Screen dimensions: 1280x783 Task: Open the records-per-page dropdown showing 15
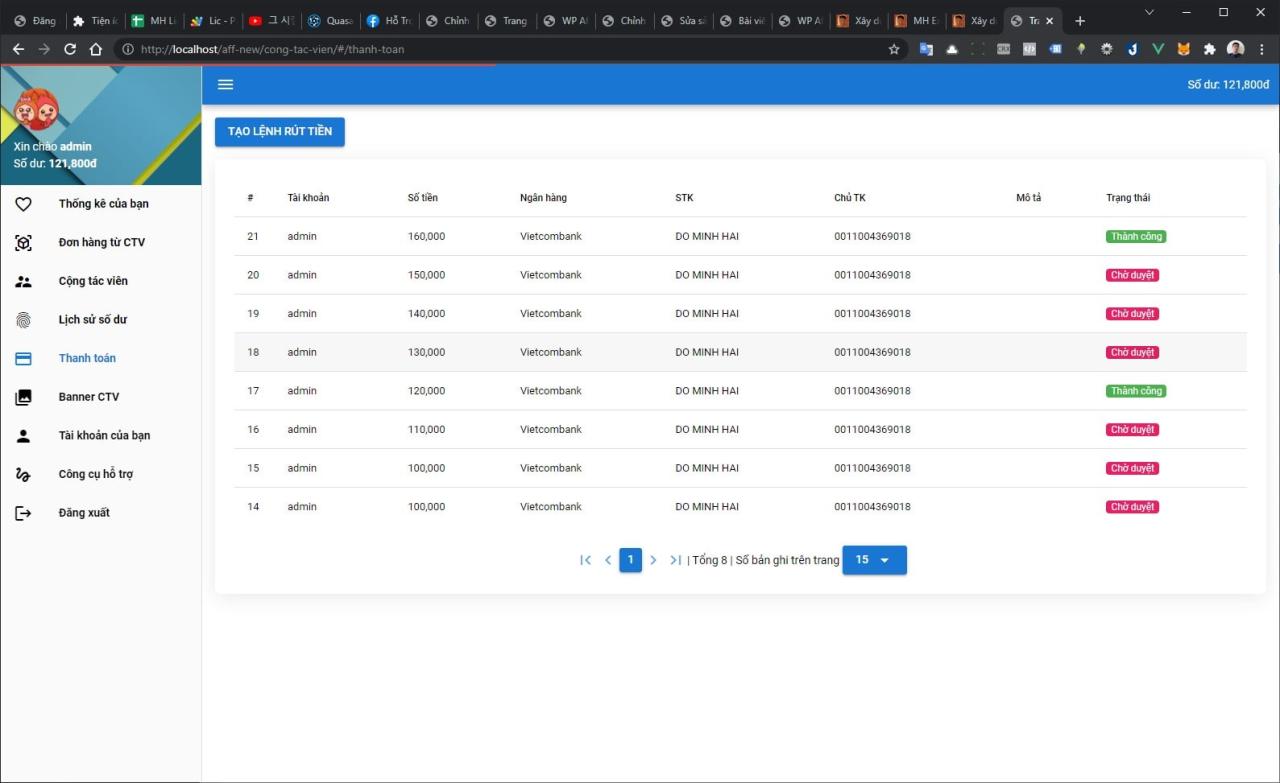coord(874,560)
